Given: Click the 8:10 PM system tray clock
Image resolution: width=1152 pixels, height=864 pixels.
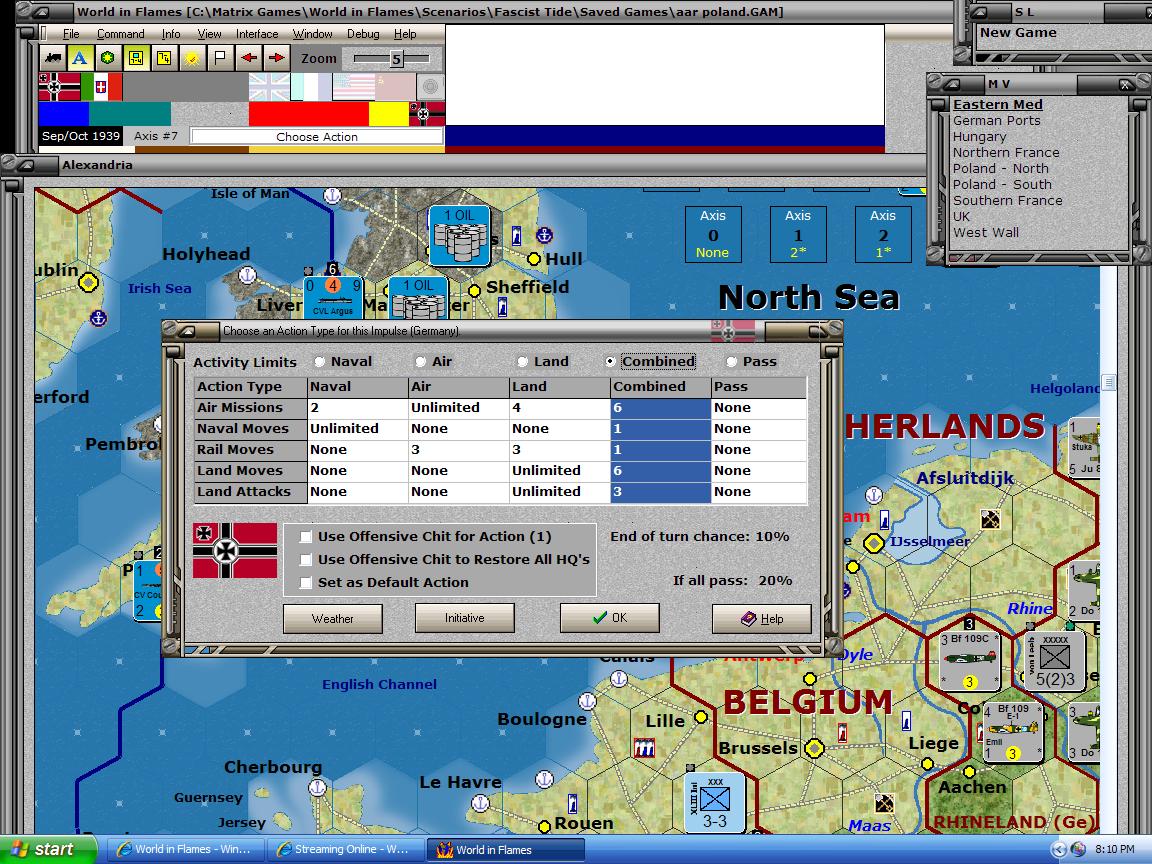Looking at the screenshot, I should pyautogui.click(x=1114, y=849).
